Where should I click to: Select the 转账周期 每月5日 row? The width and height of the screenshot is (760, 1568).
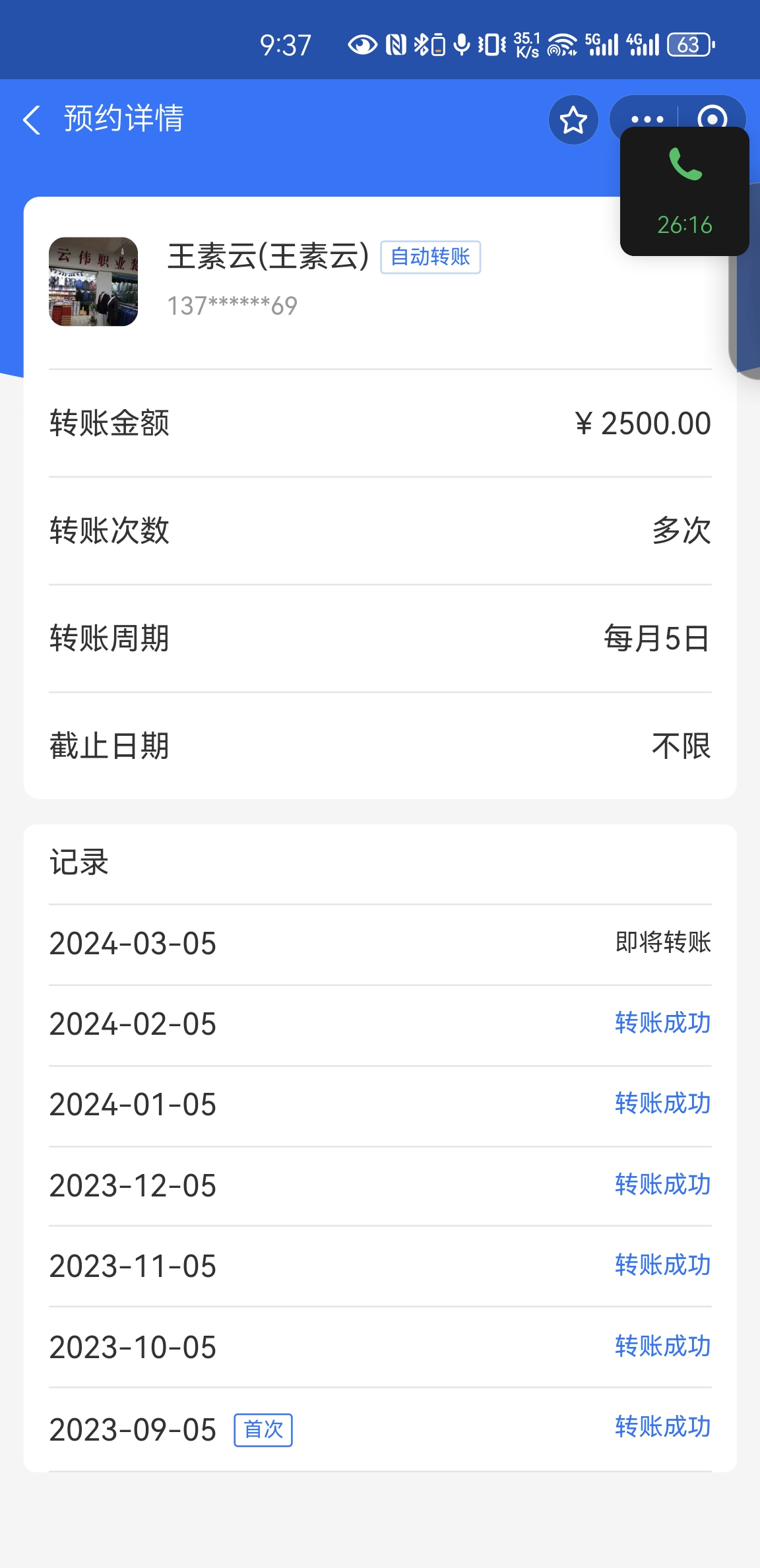(x=380, y=638)
